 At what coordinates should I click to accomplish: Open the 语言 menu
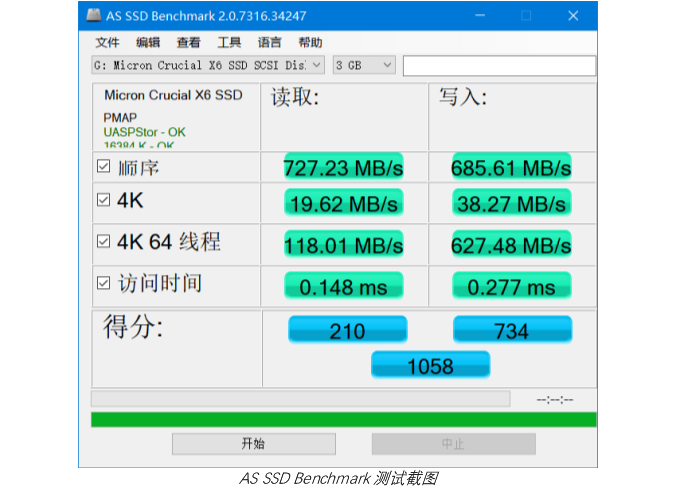(x=269, y=43)
